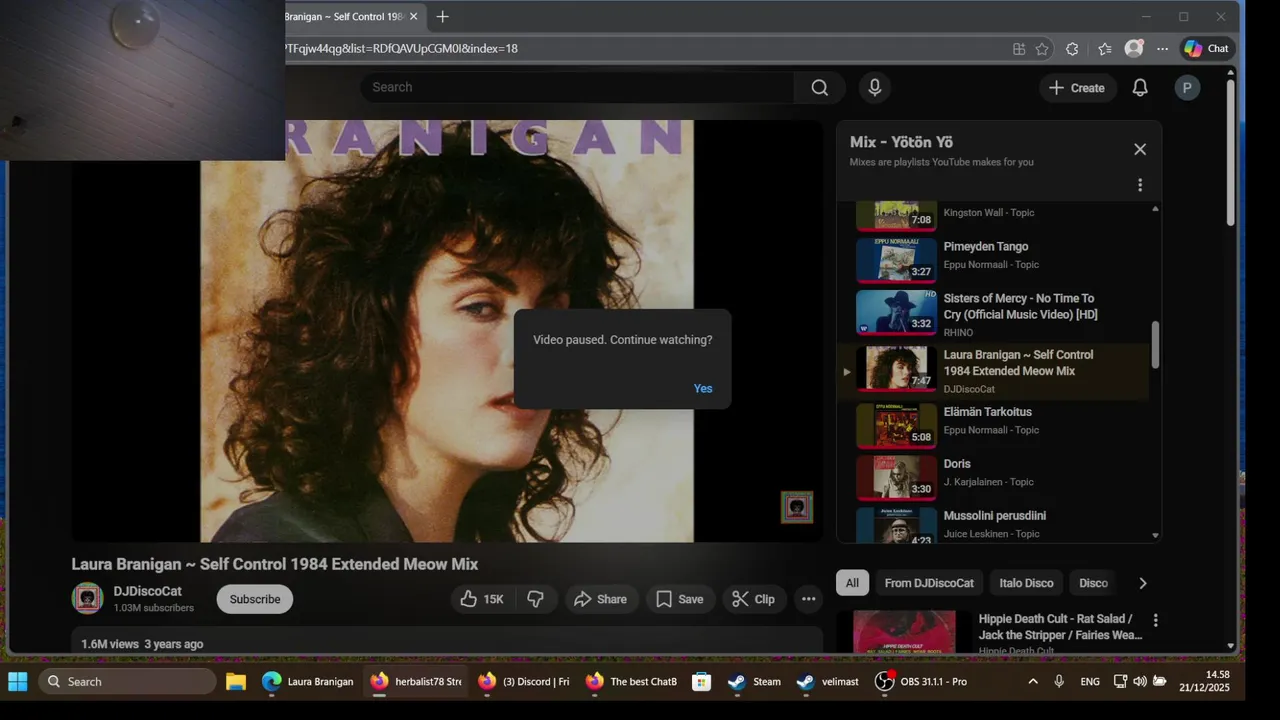Open browser extensions puzzle icon
1280x720 pixels.
click(1072, 48)
